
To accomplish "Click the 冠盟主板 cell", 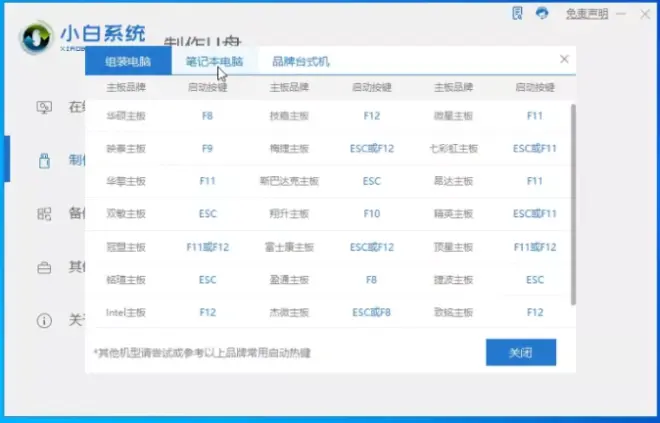I will click(x=126, y=247).
